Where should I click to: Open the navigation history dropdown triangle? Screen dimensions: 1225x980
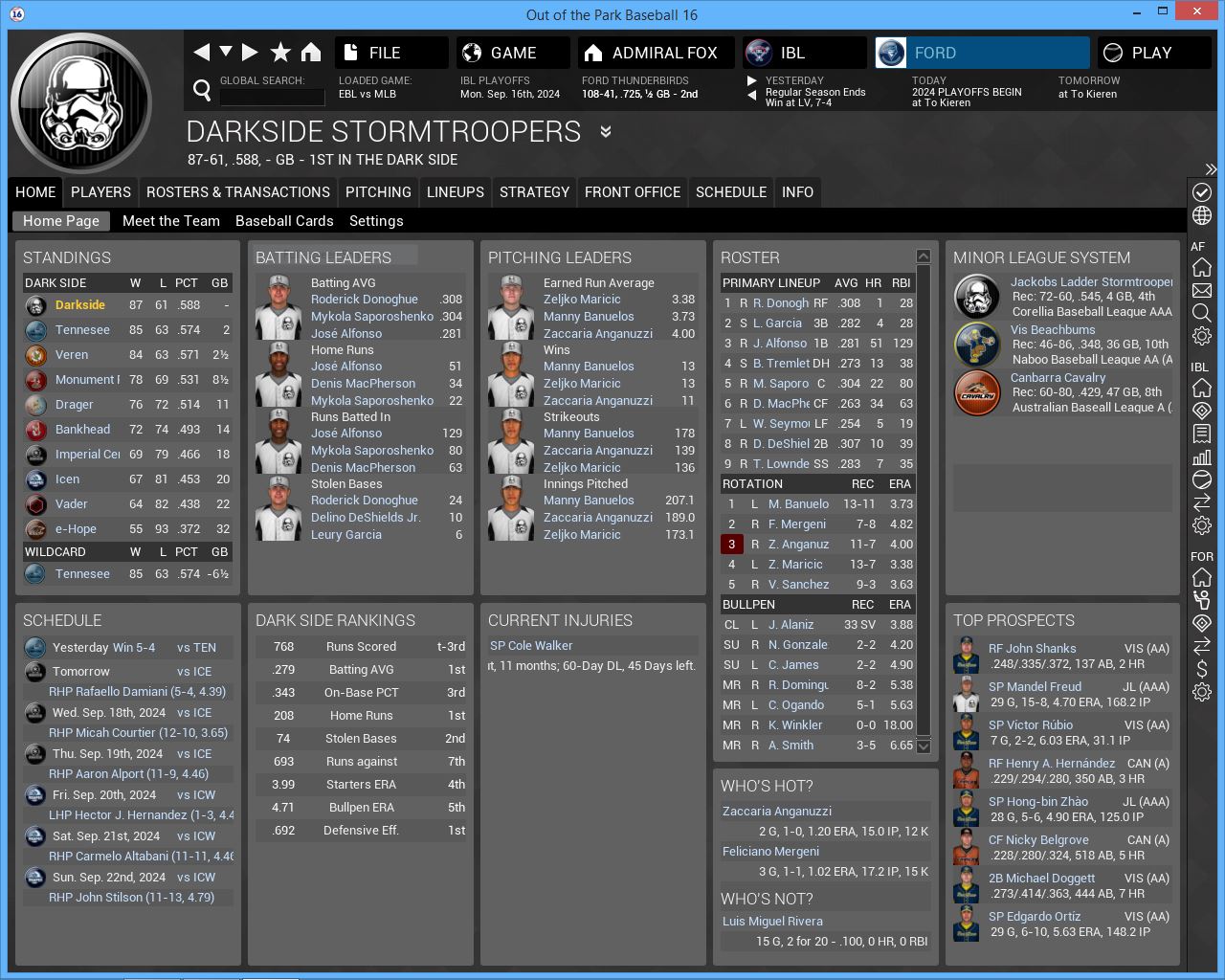pos(226,52)
